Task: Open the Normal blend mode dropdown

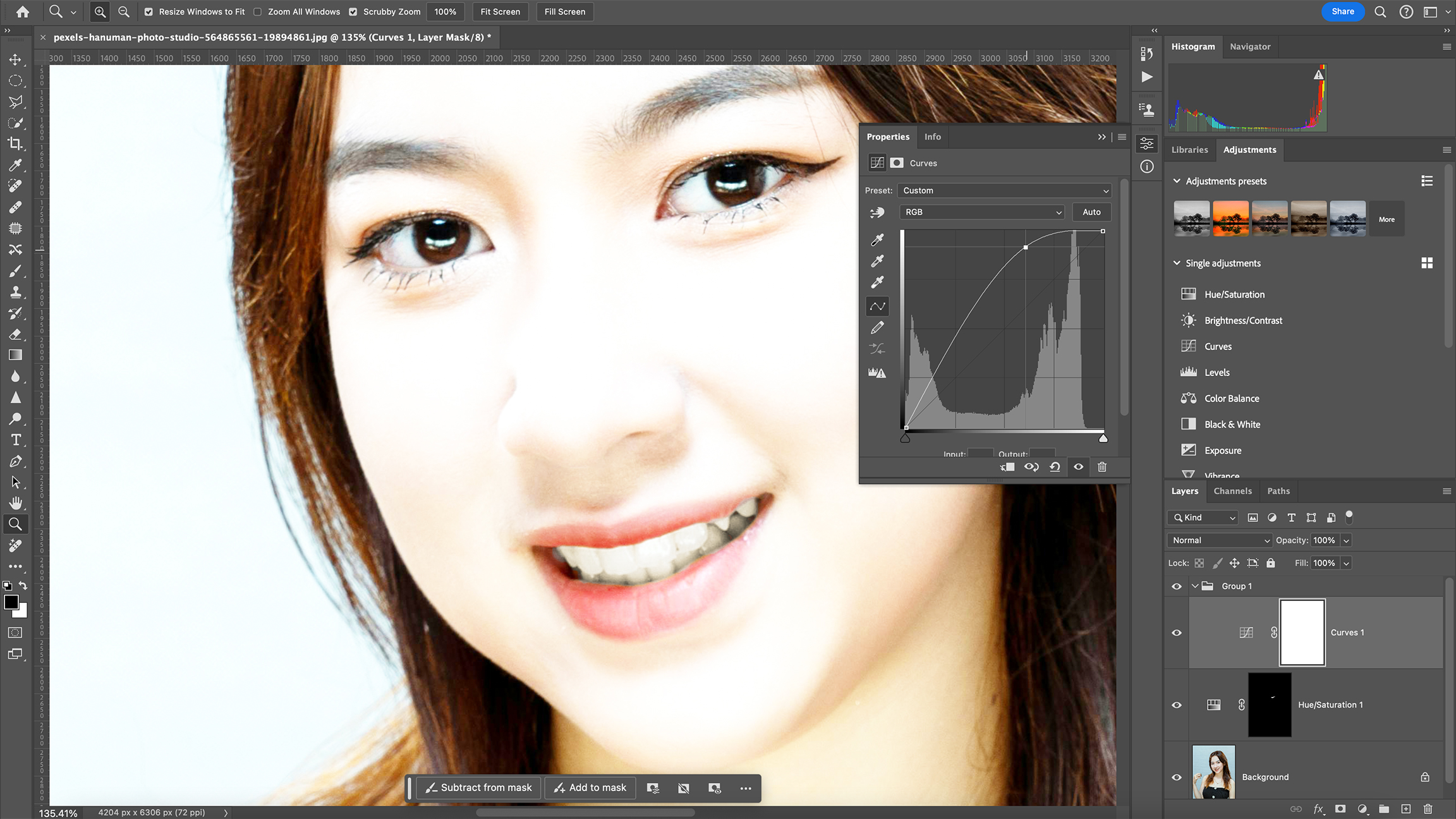Action: [1220, 540]
